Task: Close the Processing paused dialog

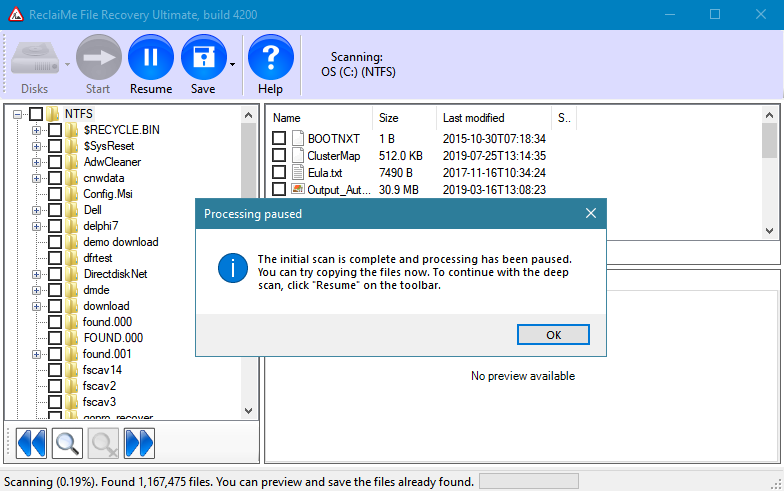Action: pyautogui.click(x=590, y=213)
